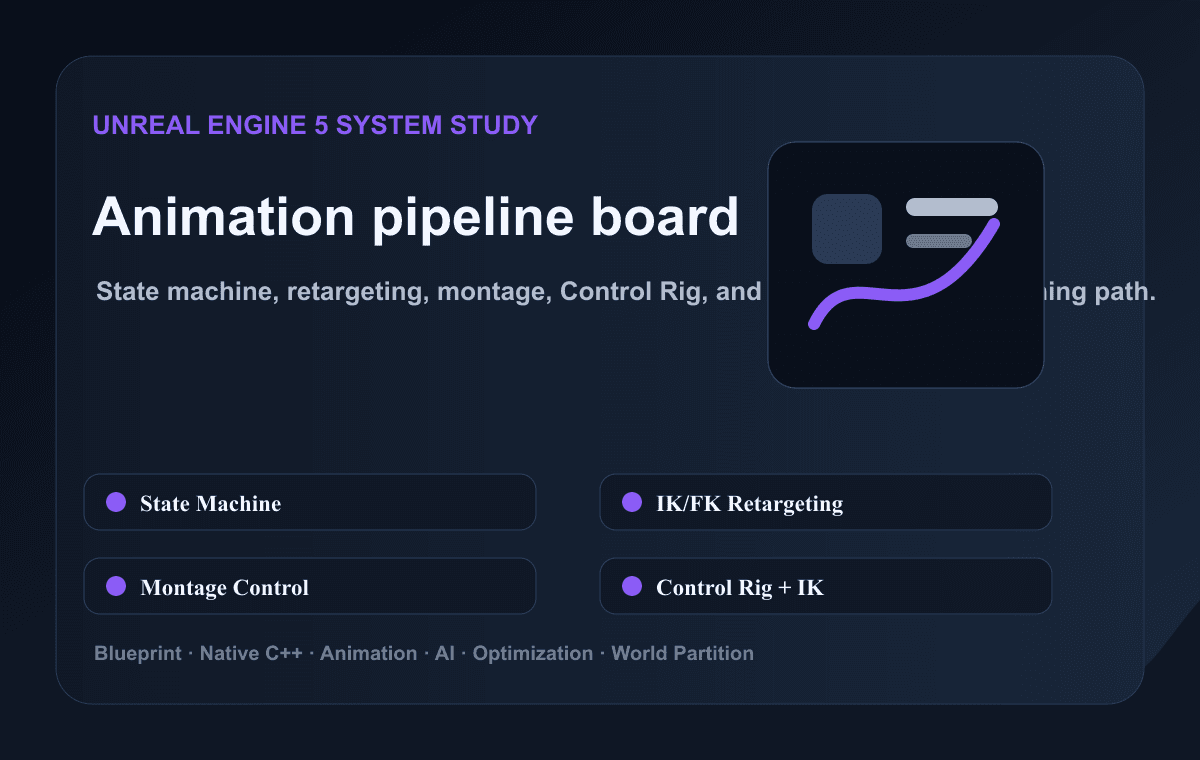Select the Optimization tag in the footer
Screen dimensions: 1200x760
[533, 653]
